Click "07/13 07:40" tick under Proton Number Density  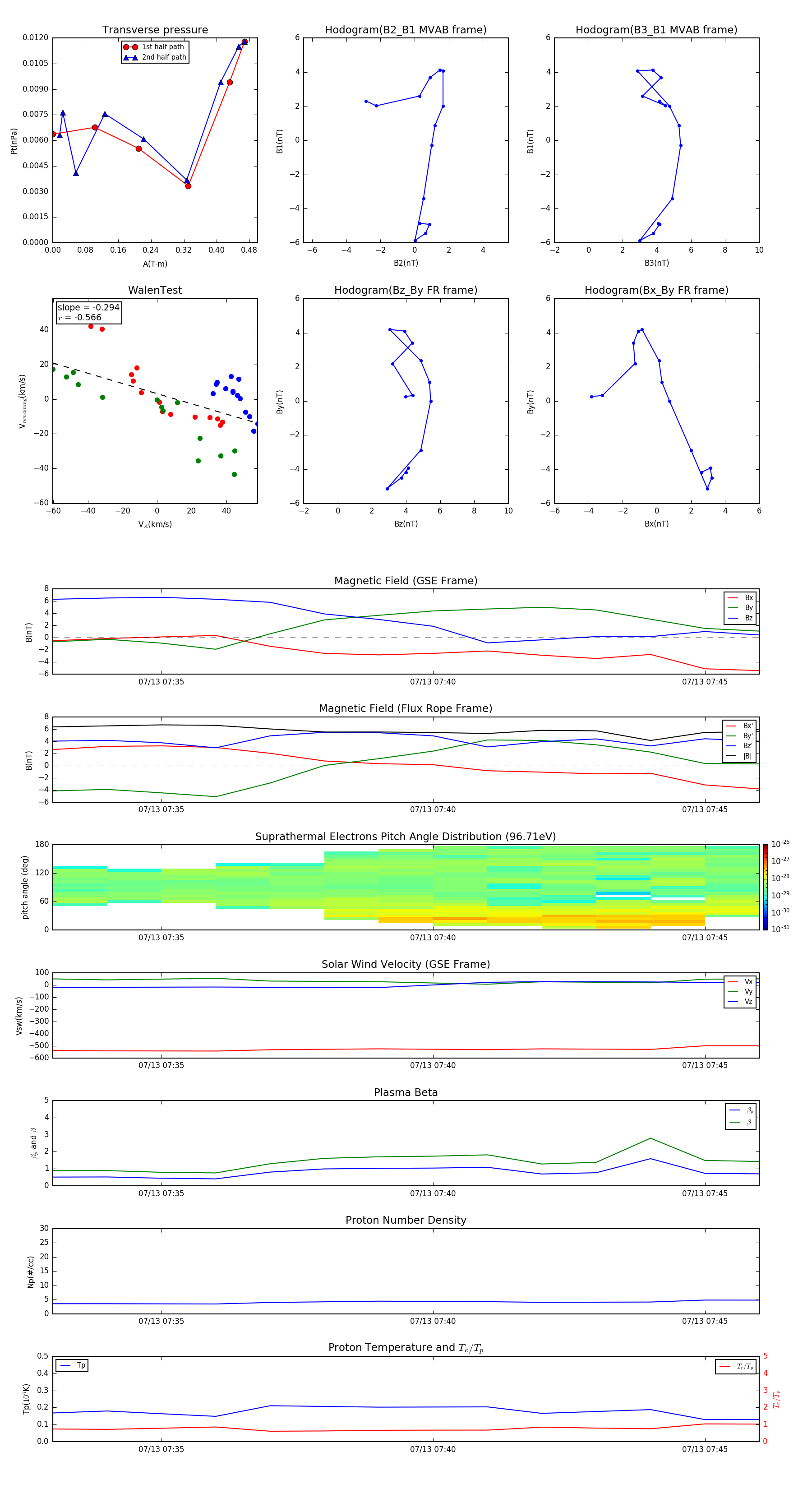point(433,1321)
